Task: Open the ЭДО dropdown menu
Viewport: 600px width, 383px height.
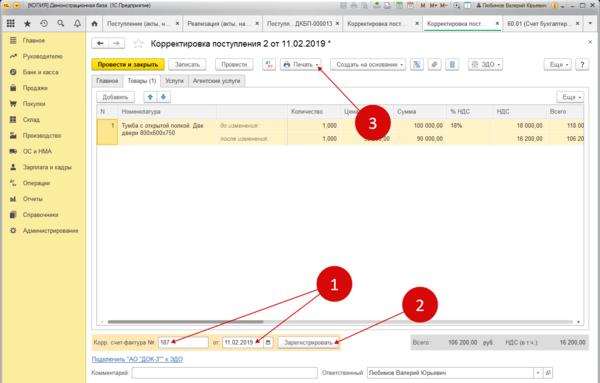Action: click(485, 64)
